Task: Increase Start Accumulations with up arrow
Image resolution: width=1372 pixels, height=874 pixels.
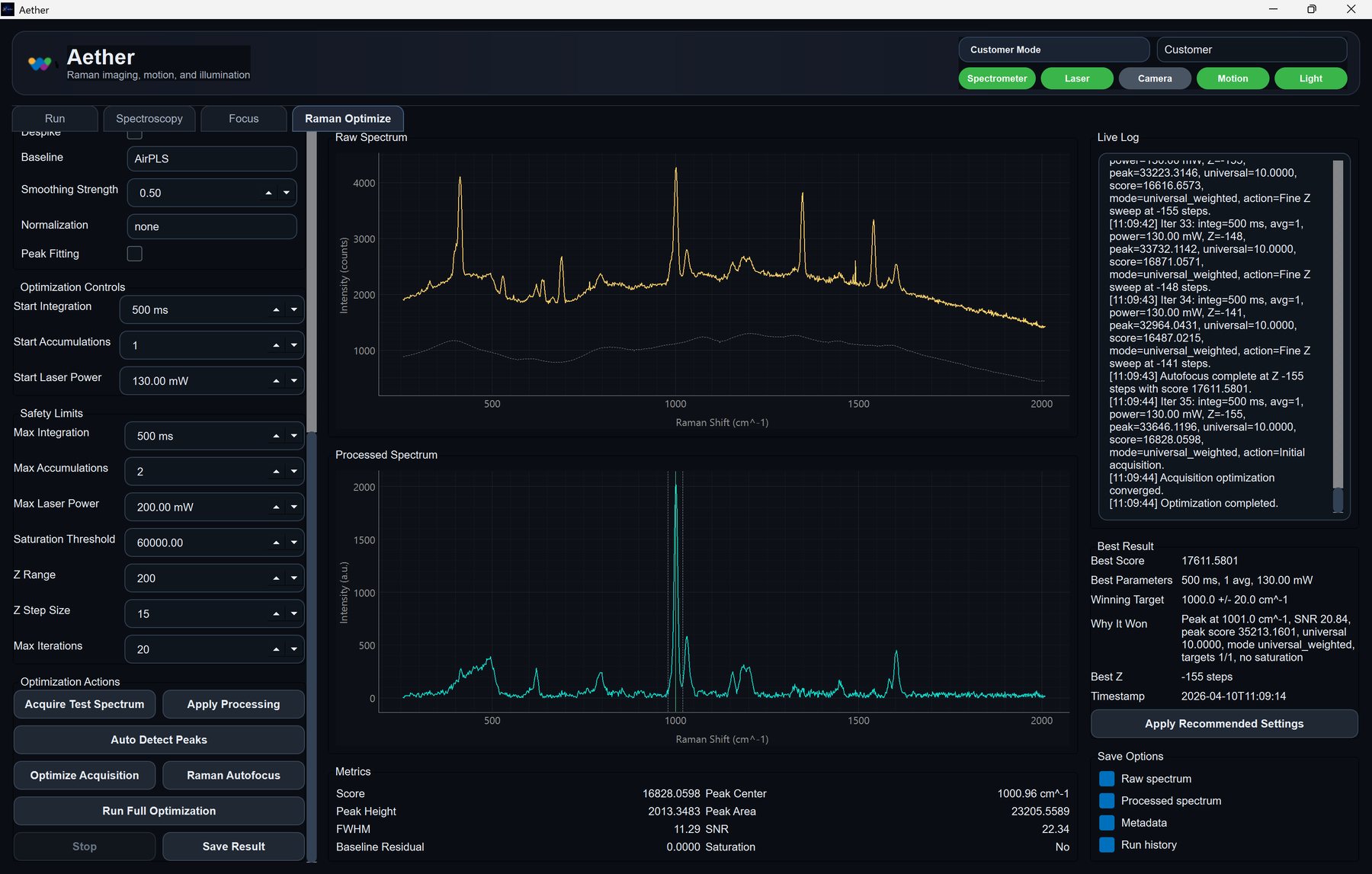Action: [276, 345]
